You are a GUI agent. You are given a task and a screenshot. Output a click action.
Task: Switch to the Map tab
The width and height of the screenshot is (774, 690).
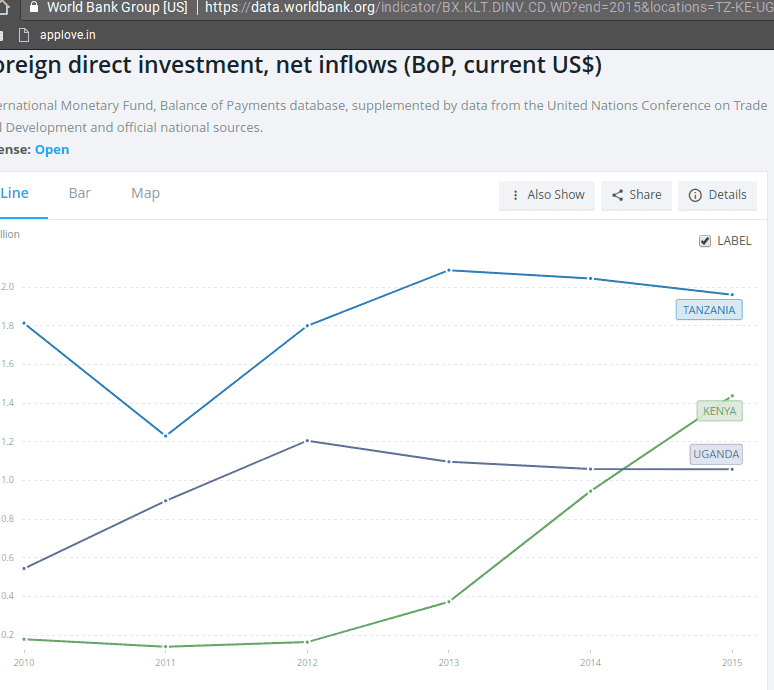pyautogui.click(x=145, y=193)
